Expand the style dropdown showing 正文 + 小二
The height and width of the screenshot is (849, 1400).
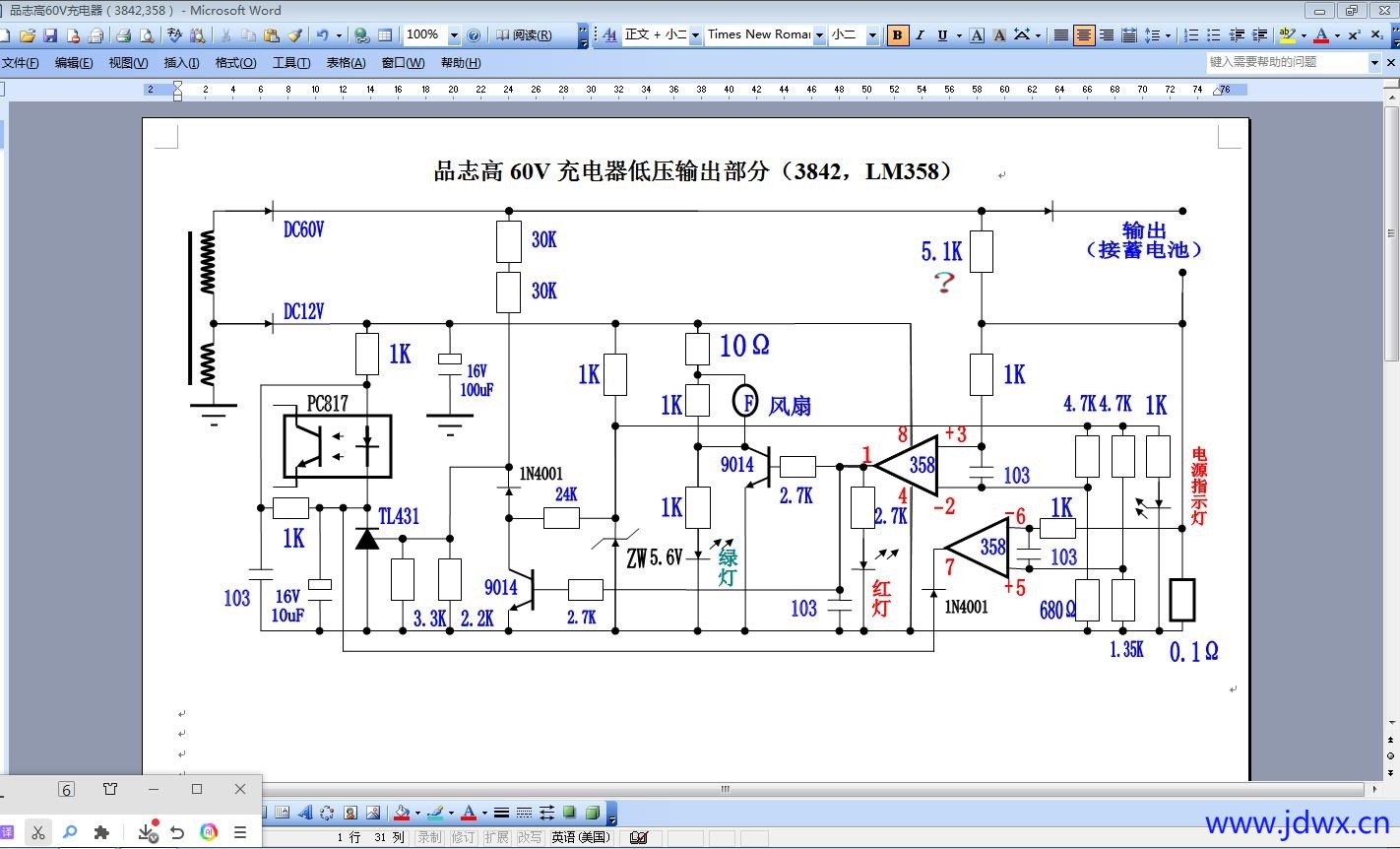(695, 35)
